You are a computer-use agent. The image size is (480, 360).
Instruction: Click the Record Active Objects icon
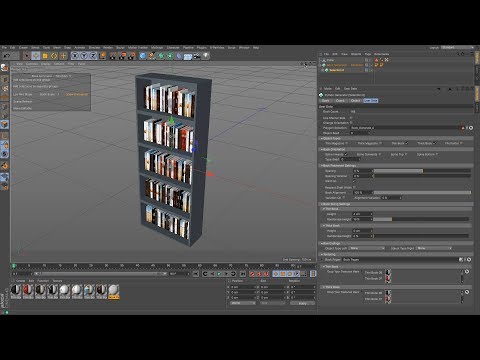pos(252,274)
